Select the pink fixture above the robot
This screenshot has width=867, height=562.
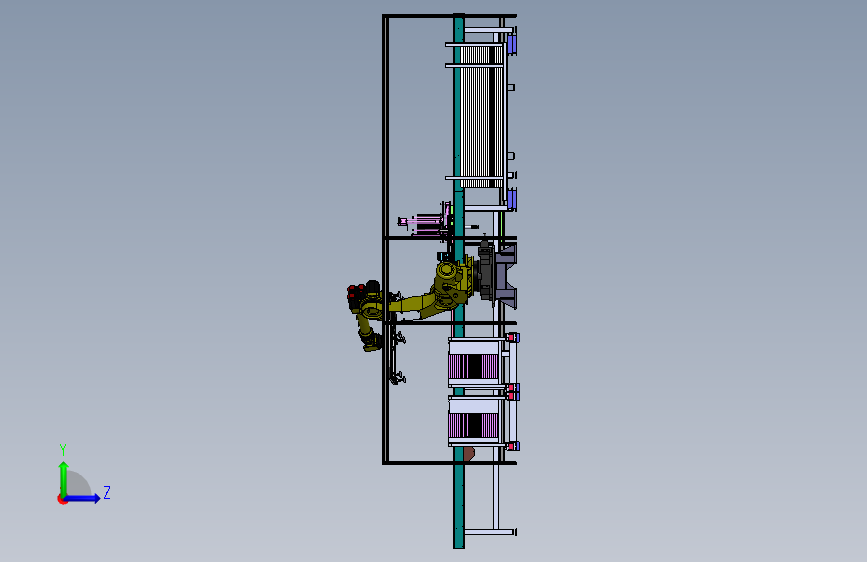[x=426, y=222]
